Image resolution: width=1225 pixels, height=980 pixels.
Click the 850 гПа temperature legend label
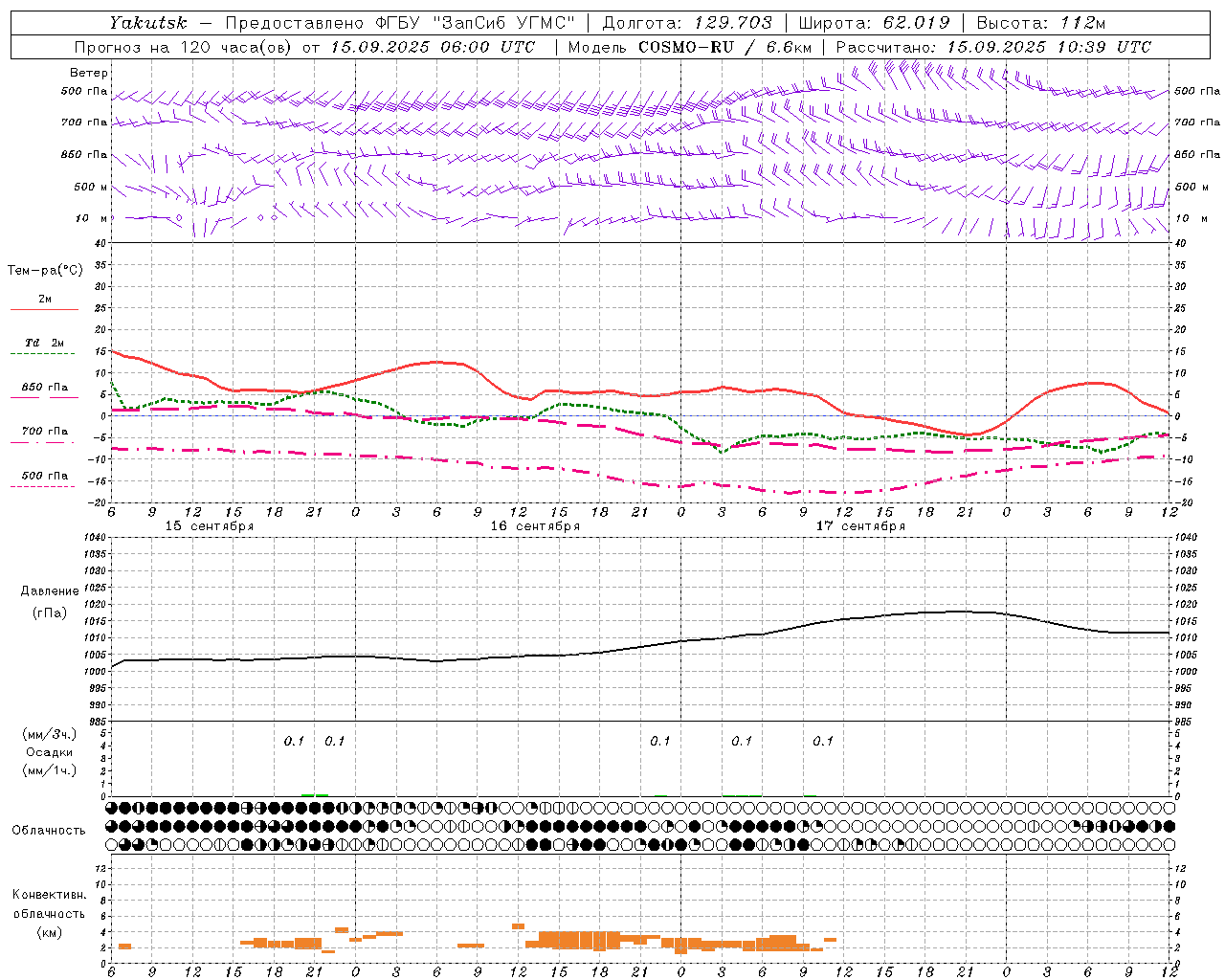click(44, 388)
